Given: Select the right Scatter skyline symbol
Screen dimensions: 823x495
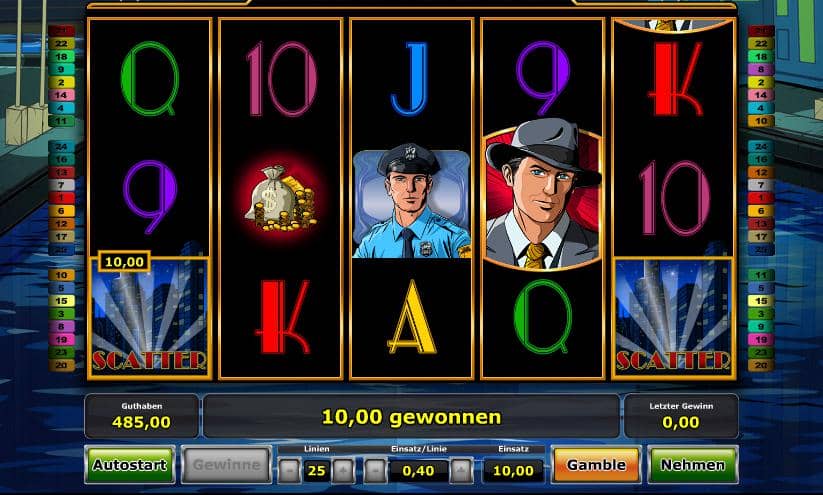Looking at the screenshot, I should click(x=673, y=317).
